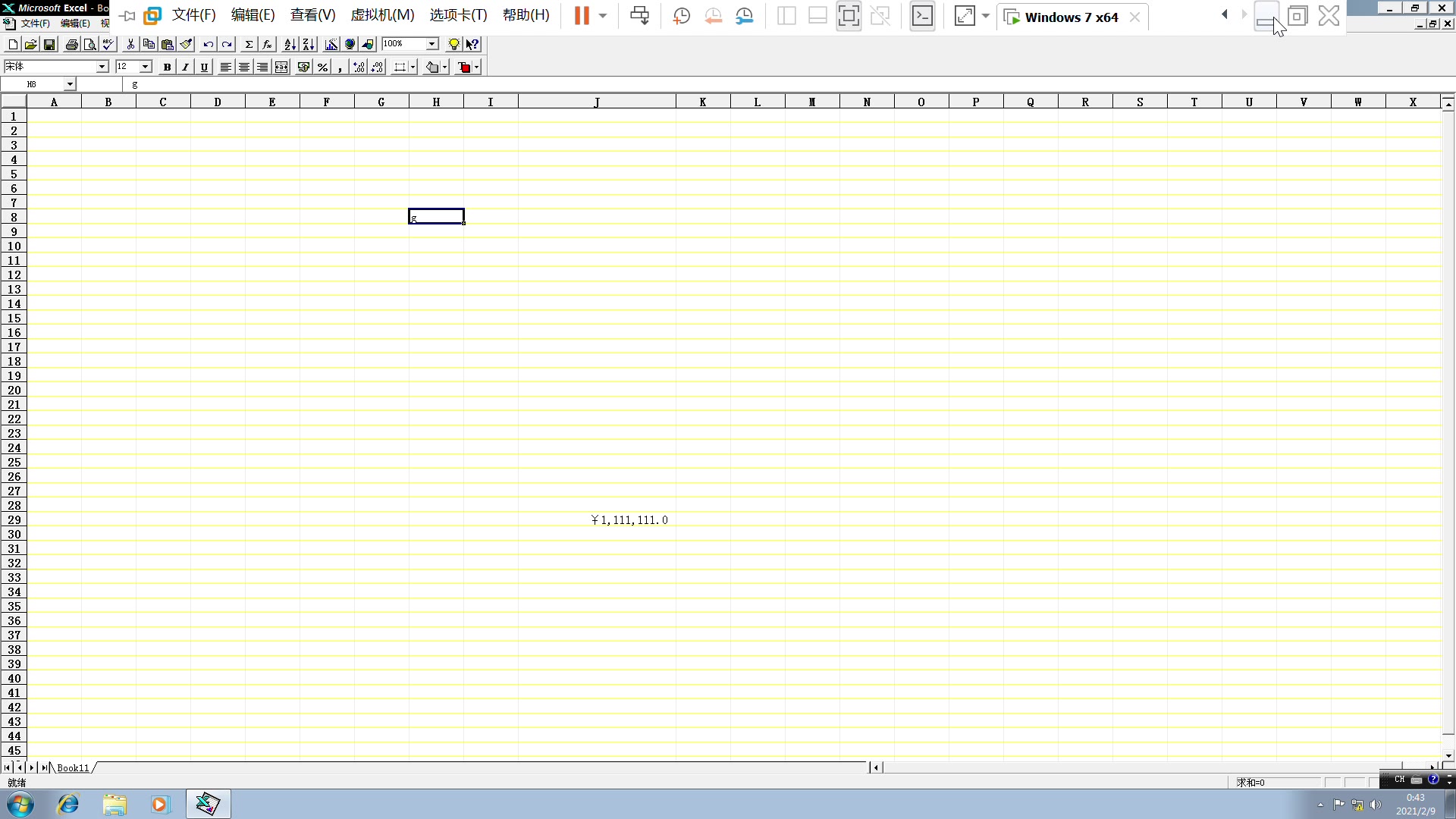1456x819 pixels.
Task: Launch the ChartWizard icon
Action: (331, 45)
